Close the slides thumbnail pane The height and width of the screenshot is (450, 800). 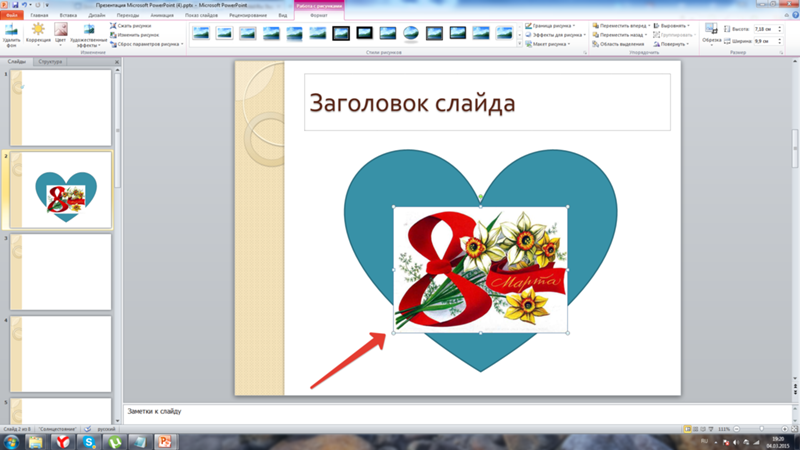(x=117, y=62)
